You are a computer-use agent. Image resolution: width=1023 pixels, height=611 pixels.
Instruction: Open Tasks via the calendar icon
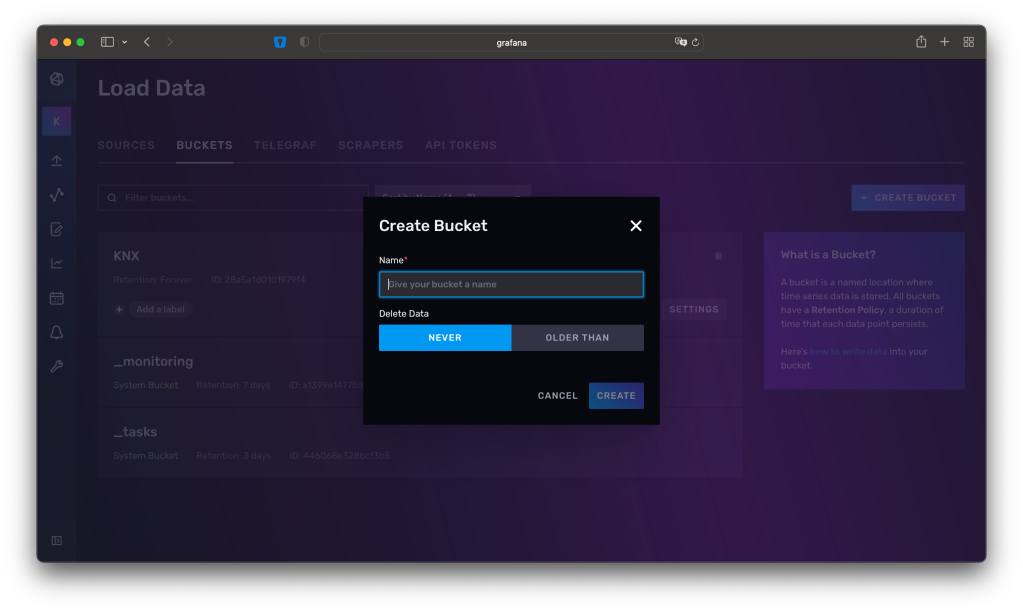coord(57,298)
